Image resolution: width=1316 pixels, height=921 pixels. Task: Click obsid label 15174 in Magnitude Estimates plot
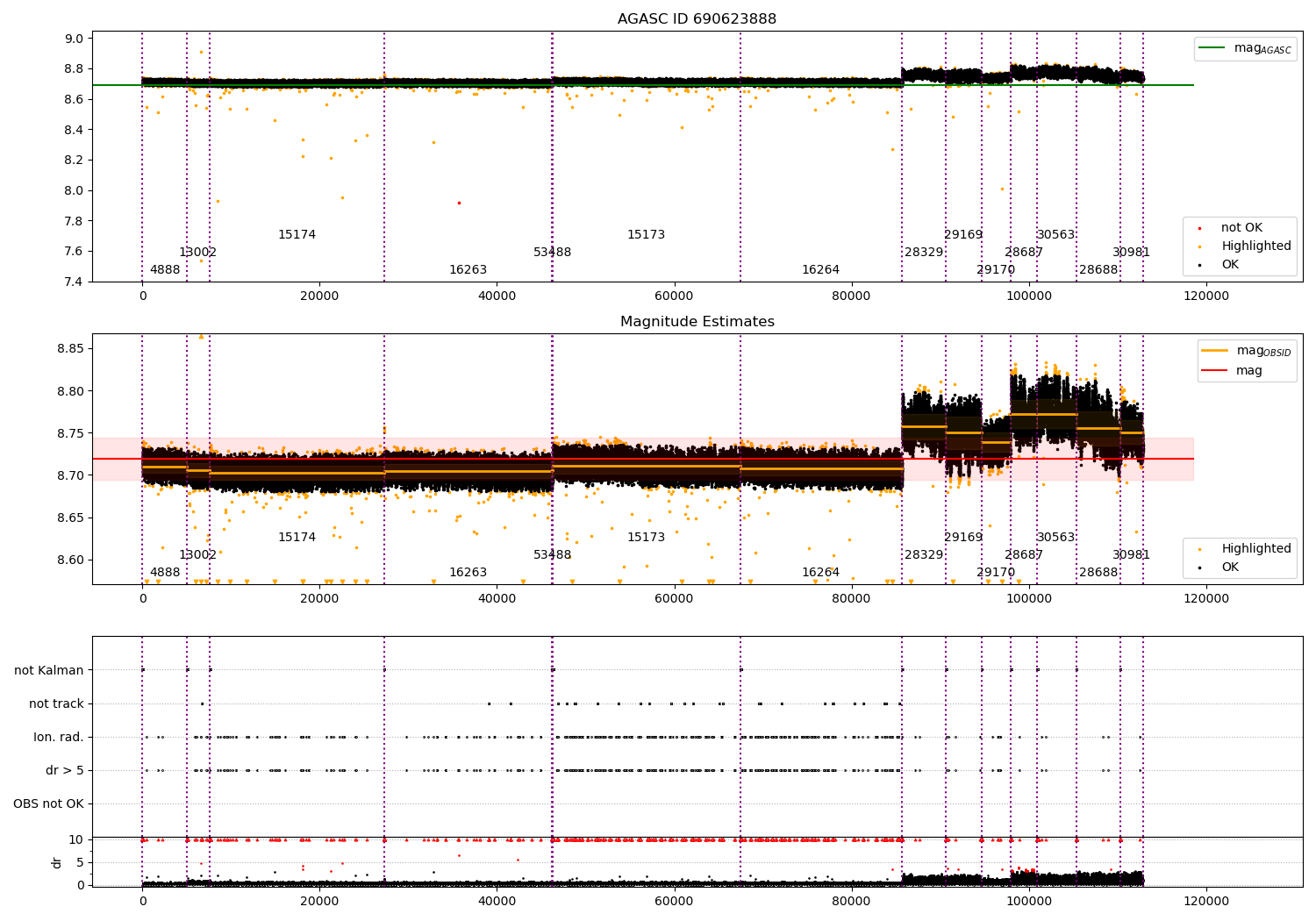pyautogui.click(x=297, y=538)
